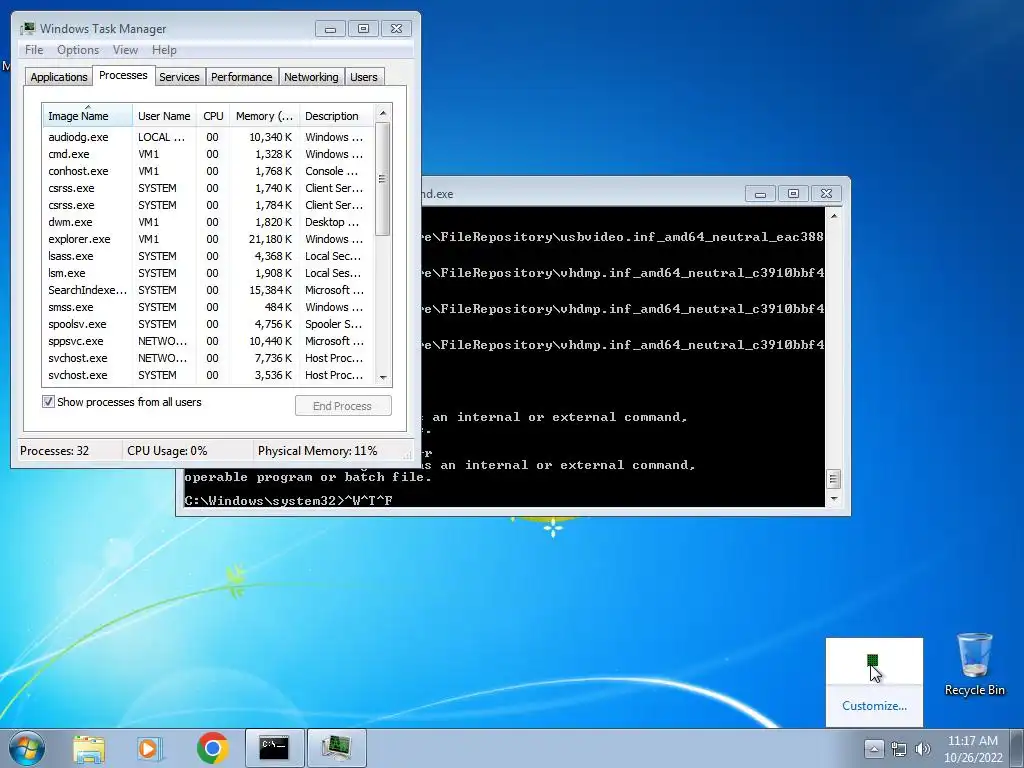Minimize the Command Prompt window
Image resolution: width=1024 pixels, height=768 pixels.
click(x=760, y=194)
